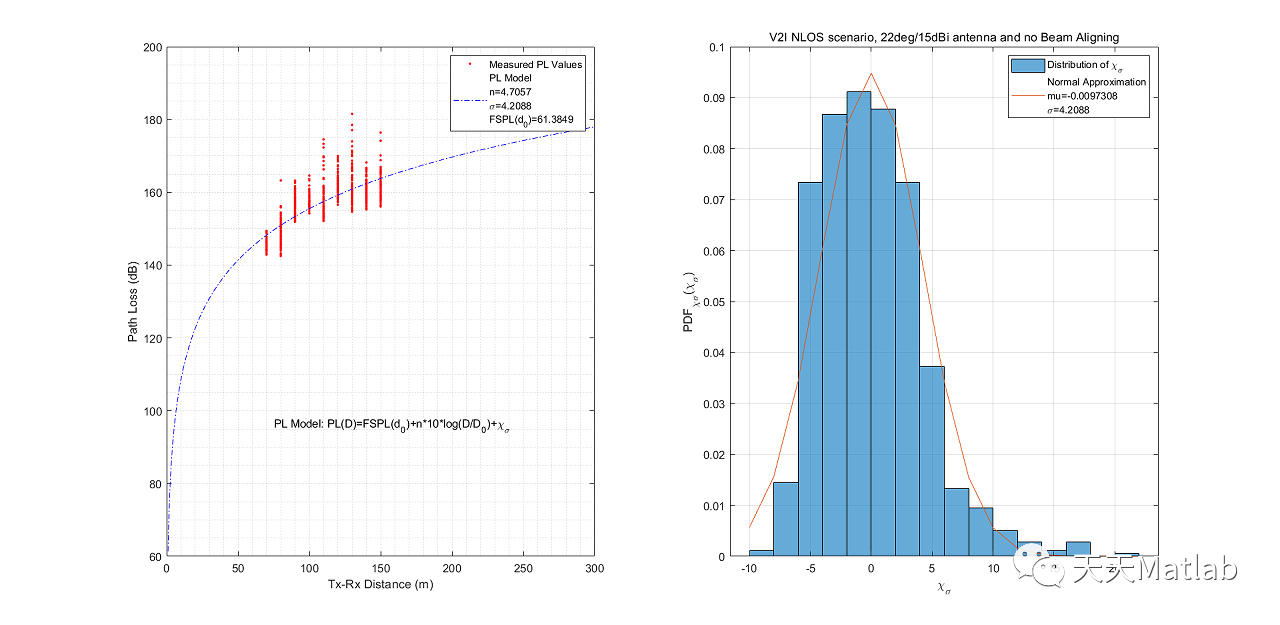The image size is (1280, 625).
Task: Select the 'Measured PL Values' legend entry
Action: point(536,64)
